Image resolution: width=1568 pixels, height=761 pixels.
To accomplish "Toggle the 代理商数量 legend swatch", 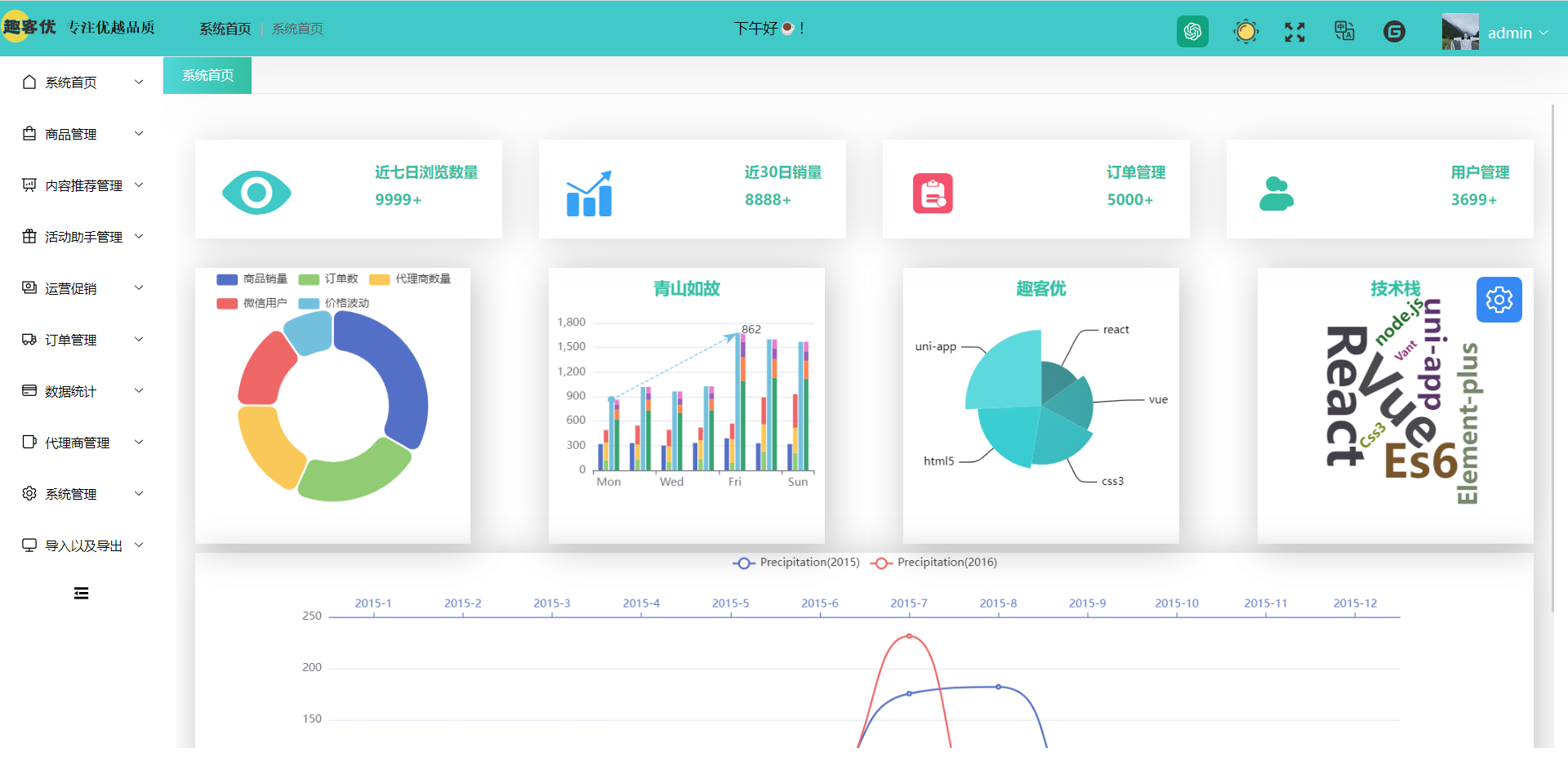I will coord(380,279).
